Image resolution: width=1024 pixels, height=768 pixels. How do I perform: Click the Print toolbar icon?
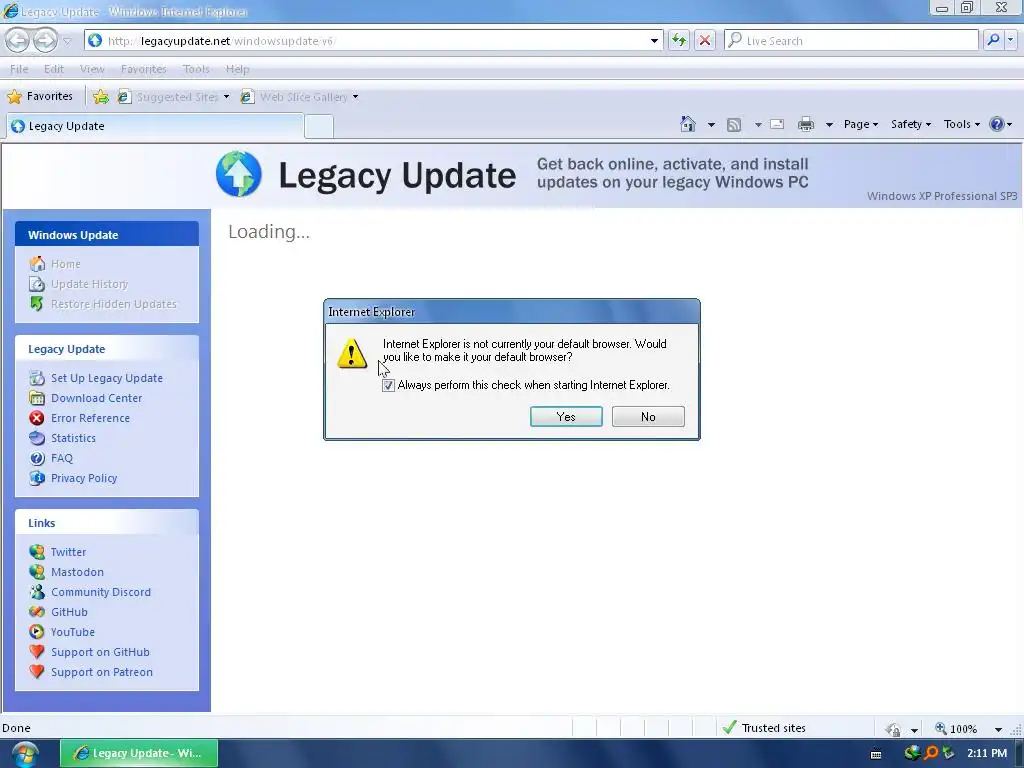[x=806, y=124]
